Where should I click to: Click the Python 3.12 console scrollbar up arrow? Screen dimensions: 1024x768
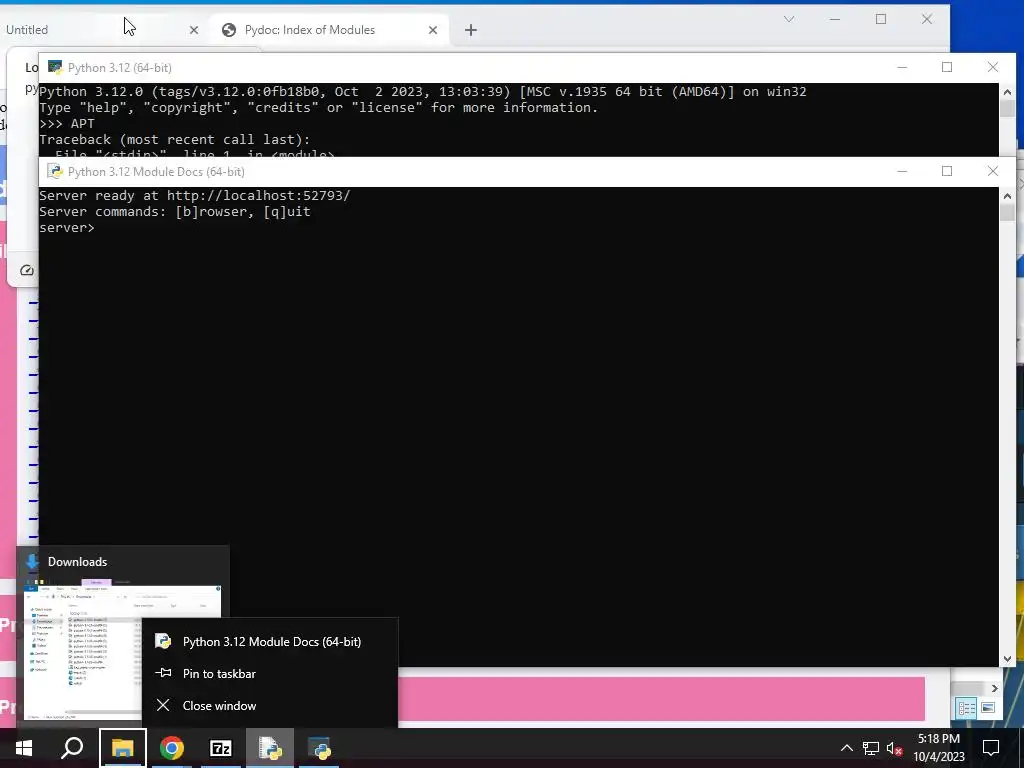[1007, 92]
